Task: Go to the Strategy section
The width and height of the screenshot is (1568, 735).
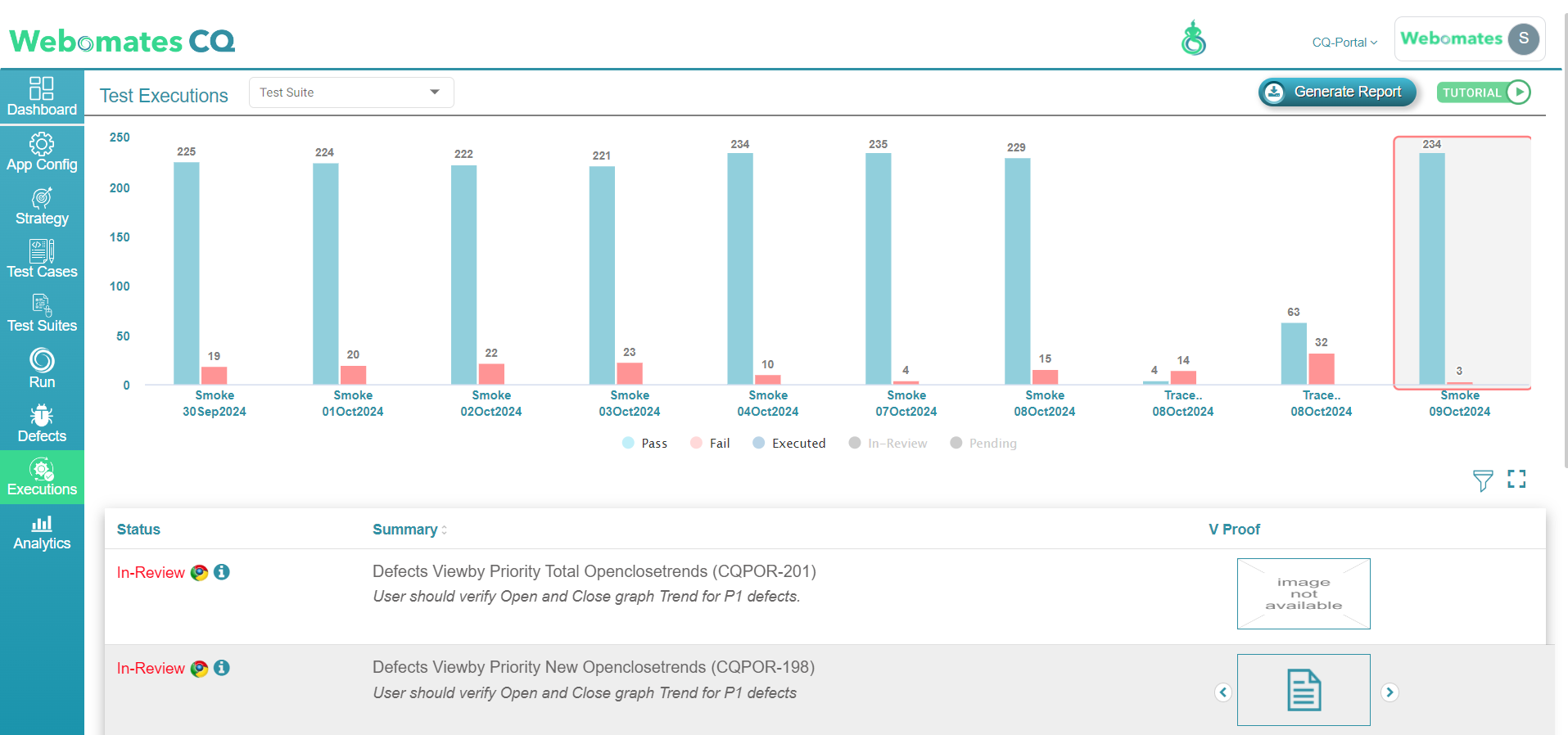Action: point(42,206)
